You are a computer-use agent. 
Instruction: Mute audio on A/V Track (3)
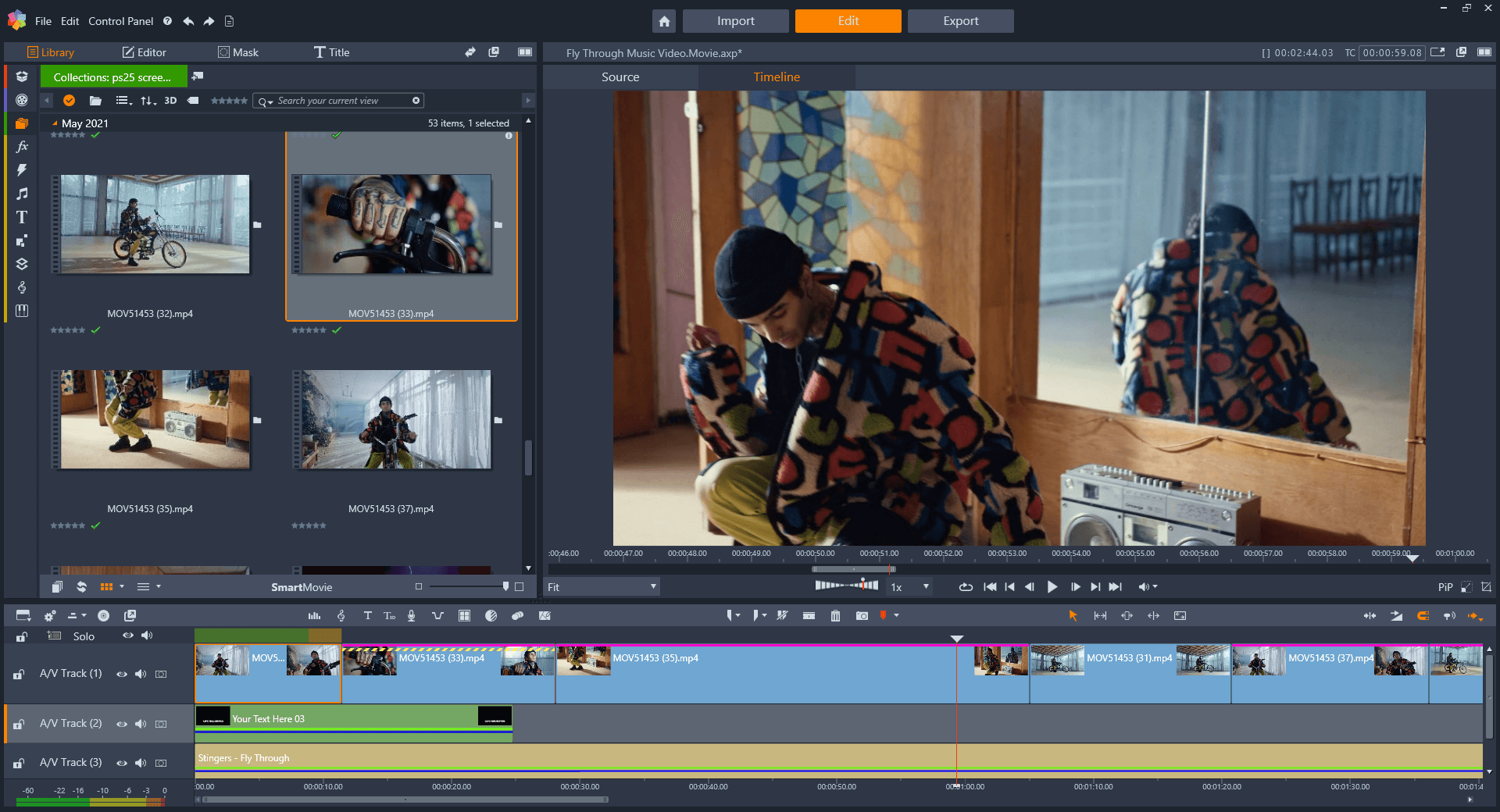click(141, 763)
